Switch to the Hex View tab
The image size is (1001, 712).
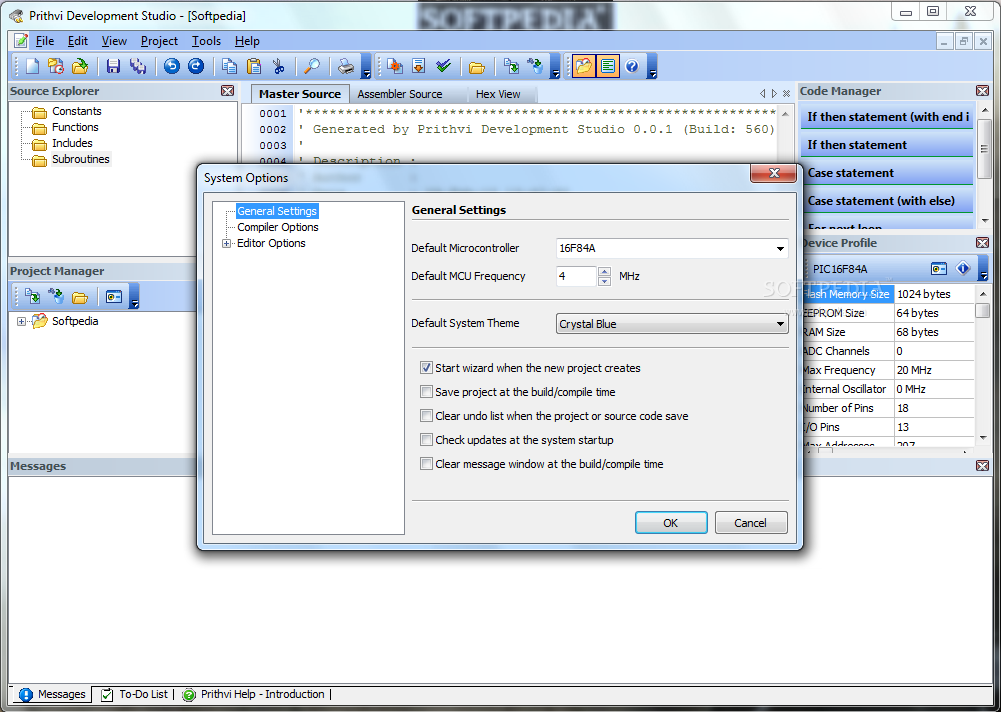[x=498, y=95]
